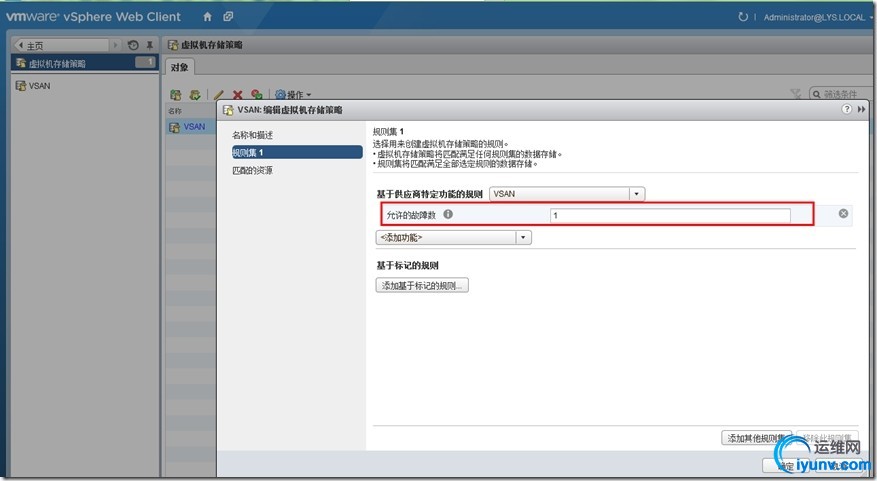
Task: Click the filter funnel icon
Action: pos(796,94)
